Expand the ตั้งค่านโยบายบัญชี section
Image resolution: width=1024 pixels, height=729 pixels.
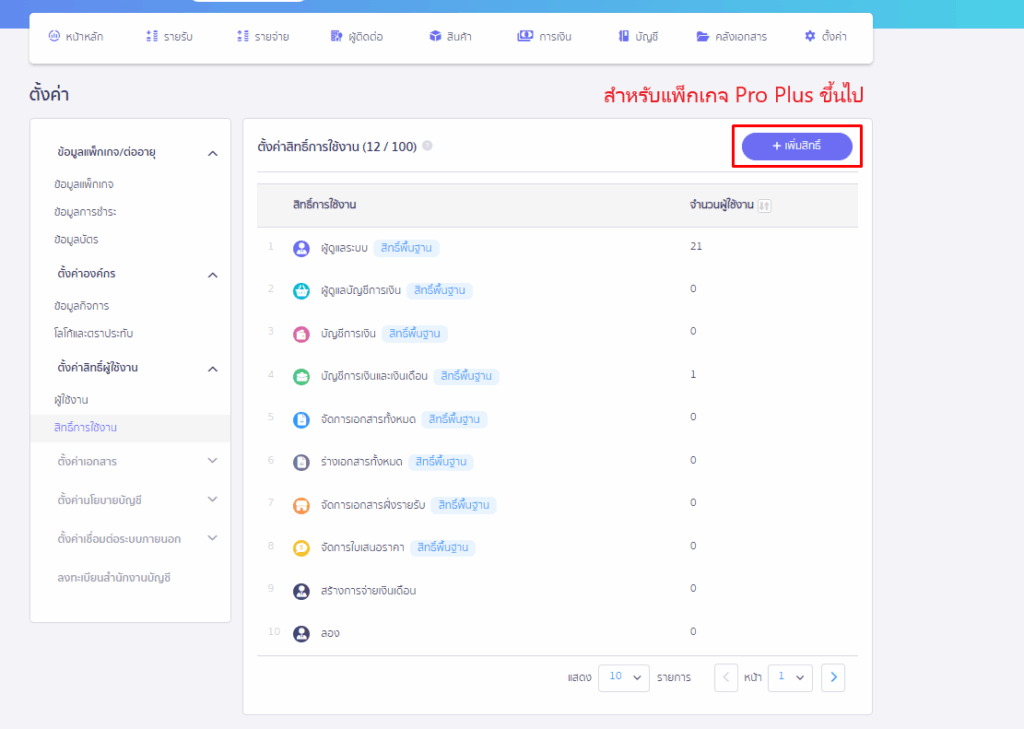212,498
